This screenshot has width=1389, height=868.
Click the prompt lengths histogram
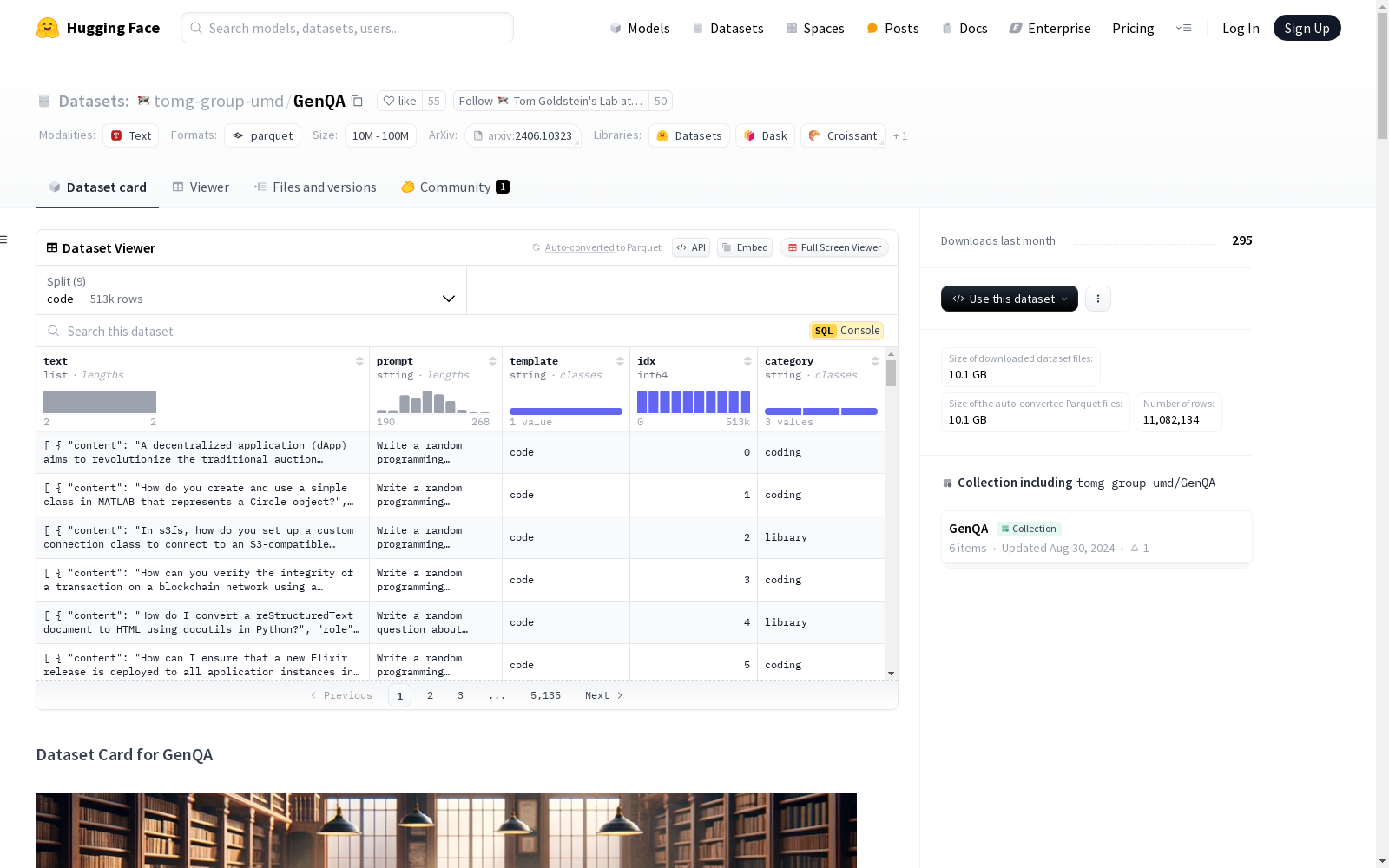point(433,401)
